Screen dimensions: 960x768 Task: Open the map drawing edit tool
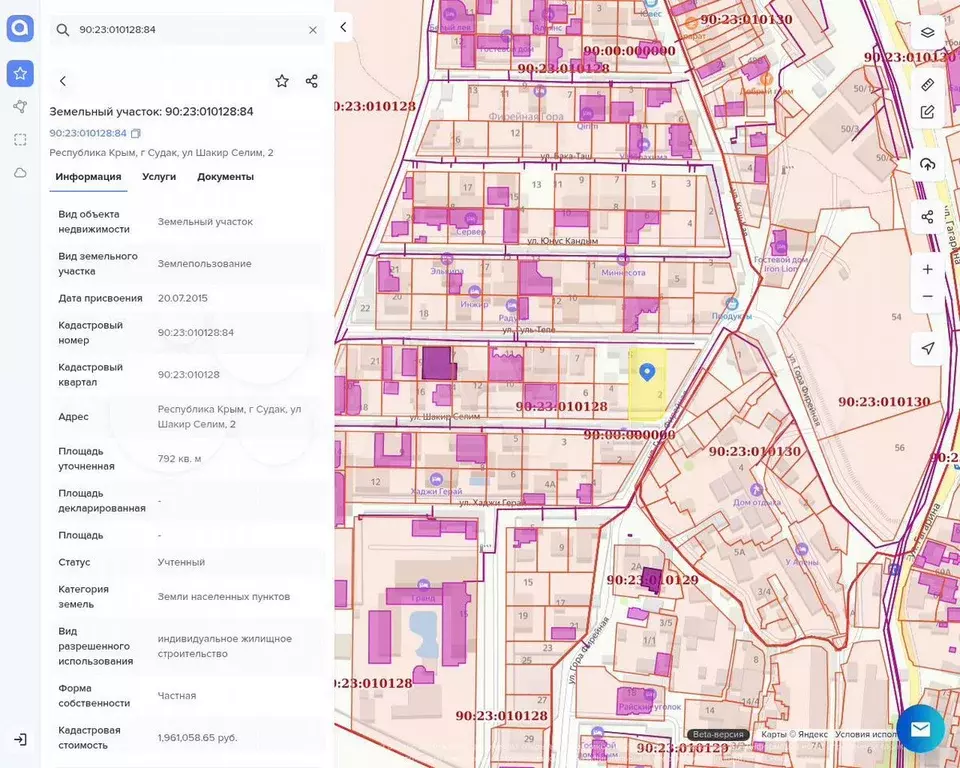pos(928,112)
